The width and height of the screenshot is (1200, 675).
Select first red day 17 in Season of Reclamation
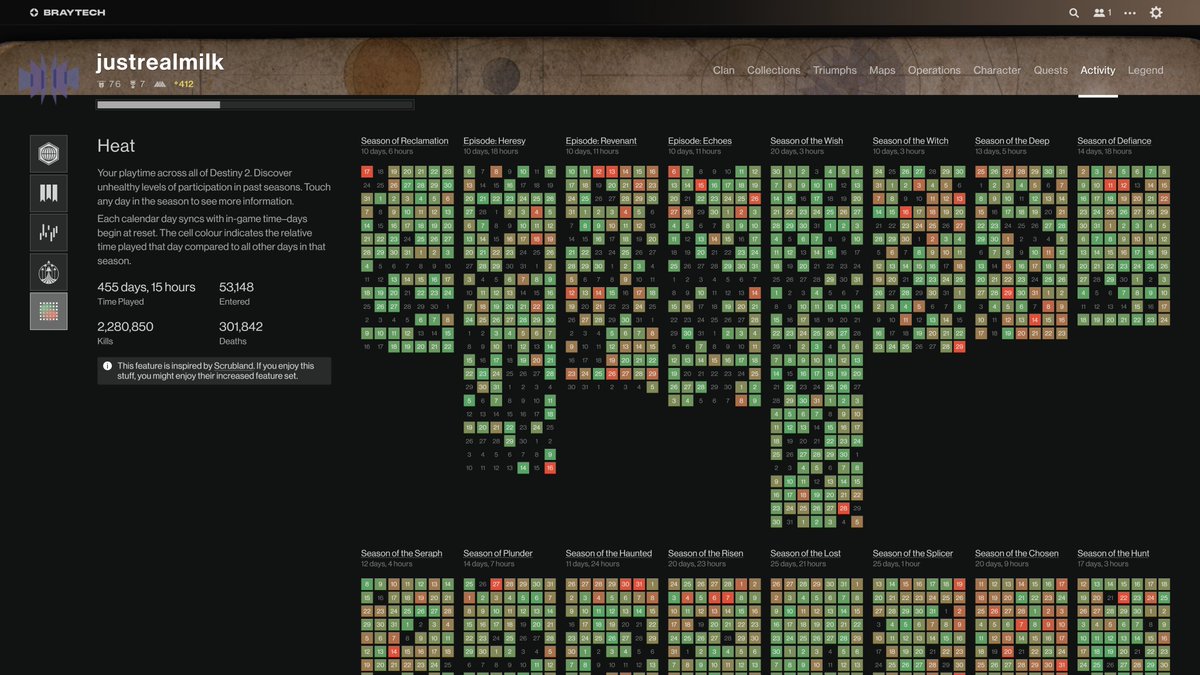pyautogui.click(x=367, y=172)
